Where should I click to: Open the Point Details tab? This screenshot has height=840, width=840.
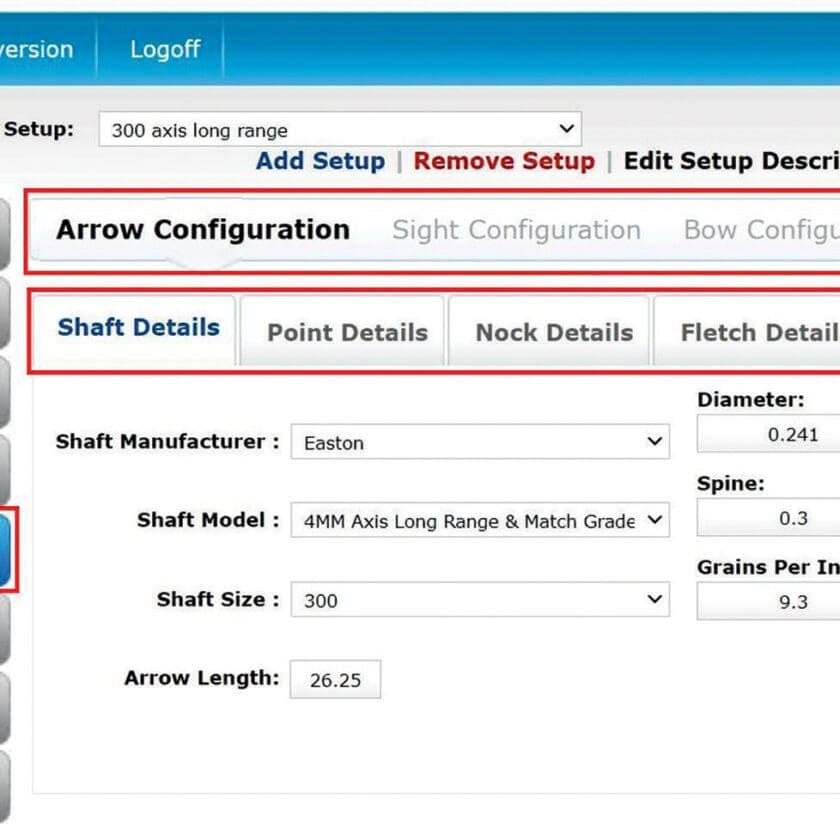[343, 331]
